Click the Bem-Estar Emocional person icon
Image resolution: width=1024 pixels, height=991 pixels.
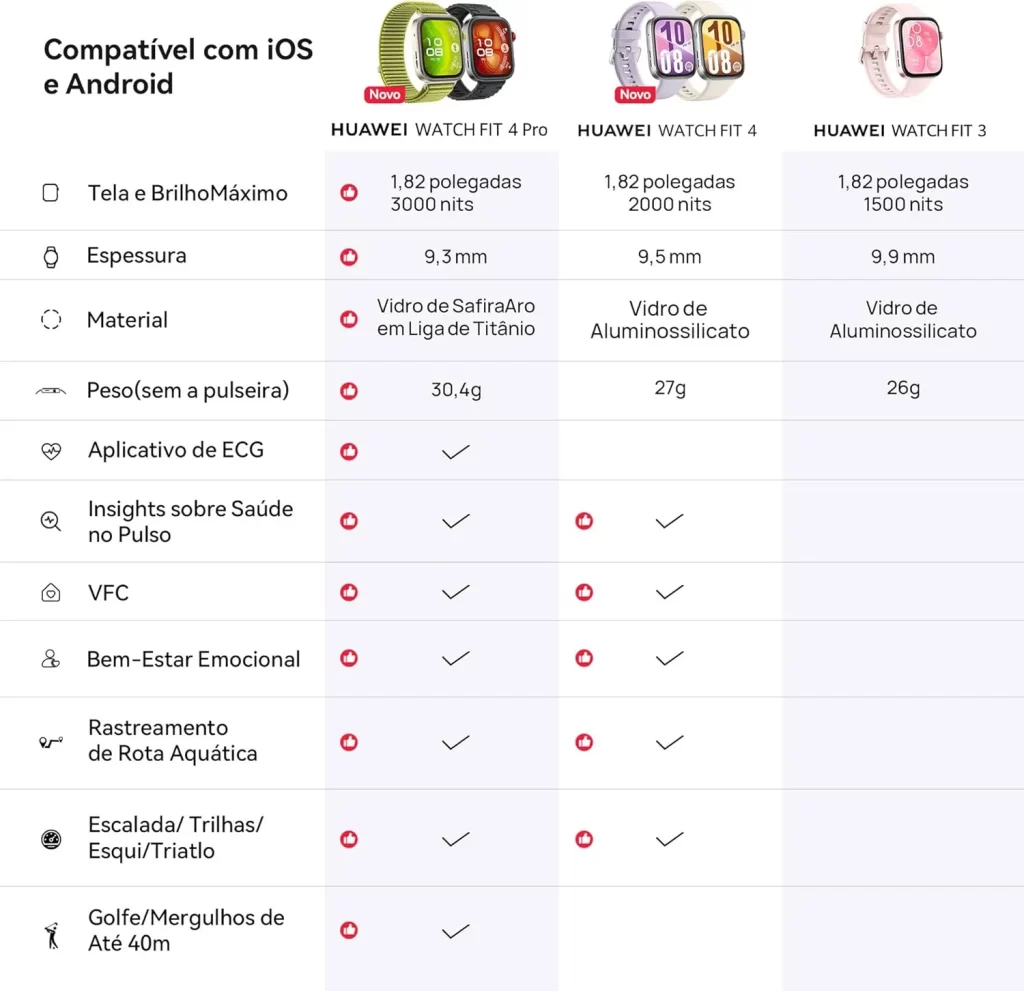[51, 659]
